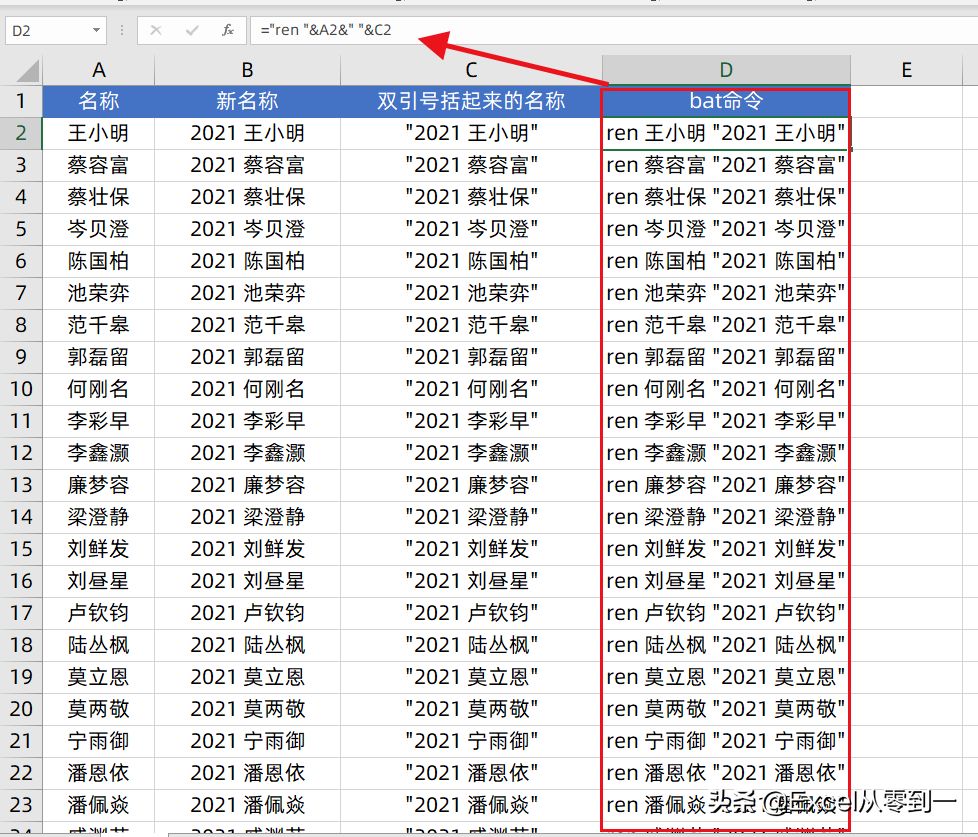The image size is (978, 837).
Task: Click the 双引号括起来的名称 header cell
Action: [x=471, y=101]
